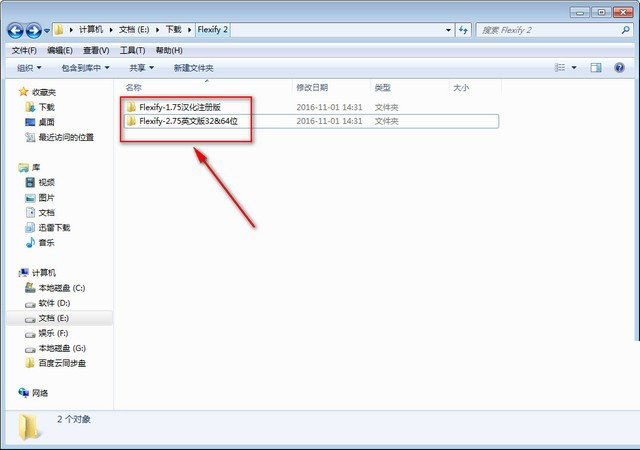Viewport: 640px width, 450px height.
Task: Open the 编辑(E) menu
Action: (60, 51)
